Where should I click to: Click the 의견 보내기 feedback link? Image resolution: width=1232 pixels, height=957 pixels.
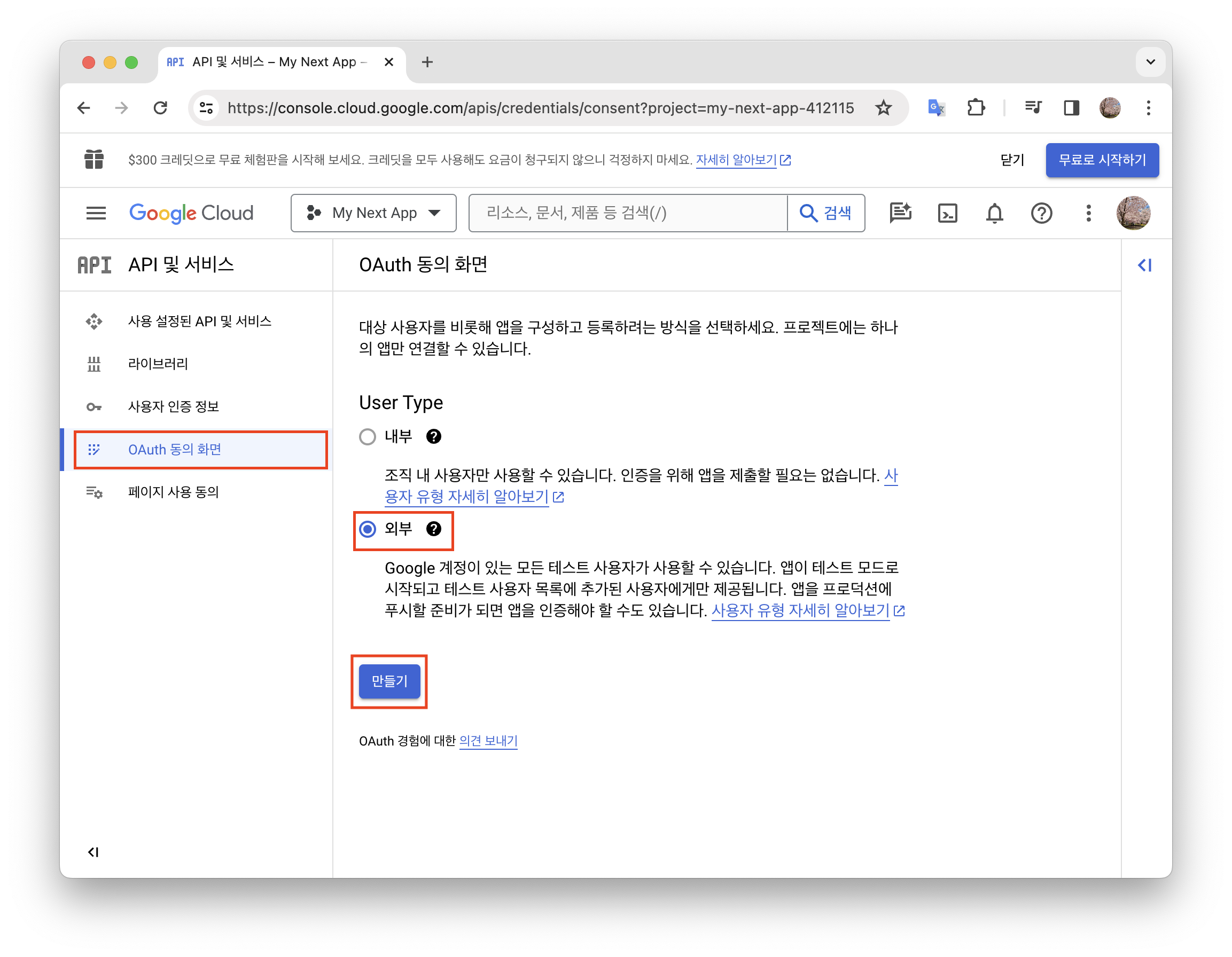point(488,741)
